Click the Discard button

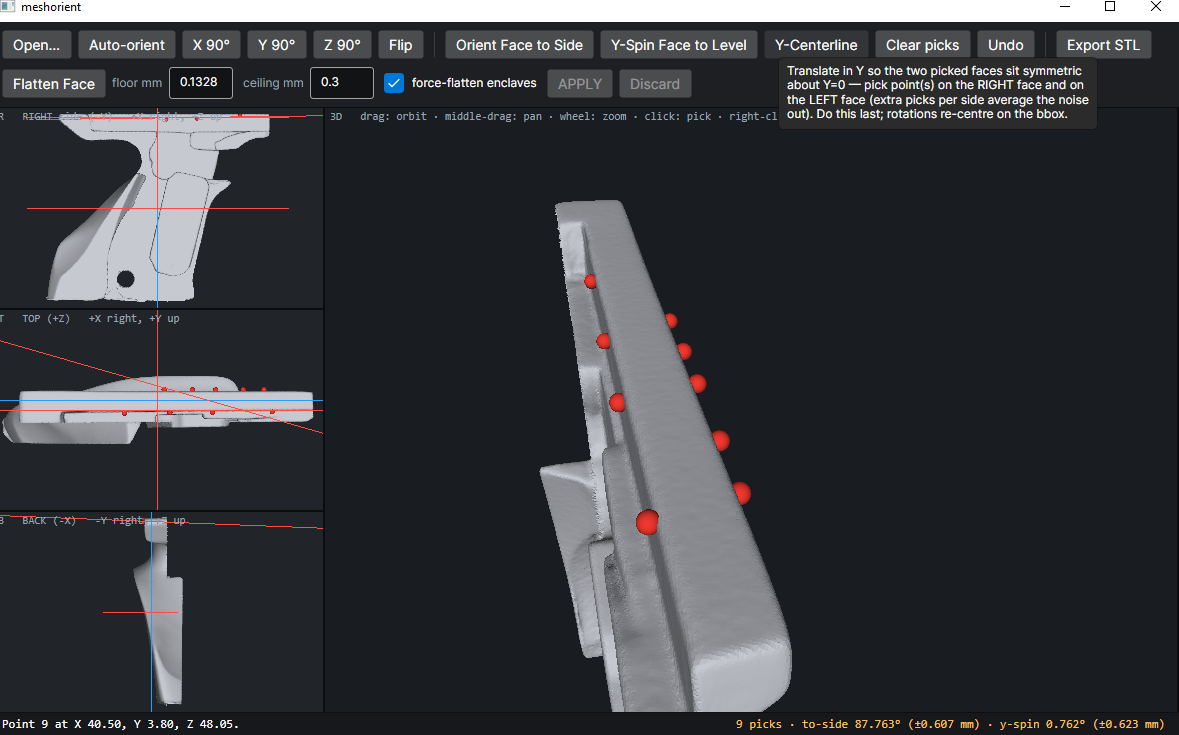pyautogui.click(x=655, y=83)
